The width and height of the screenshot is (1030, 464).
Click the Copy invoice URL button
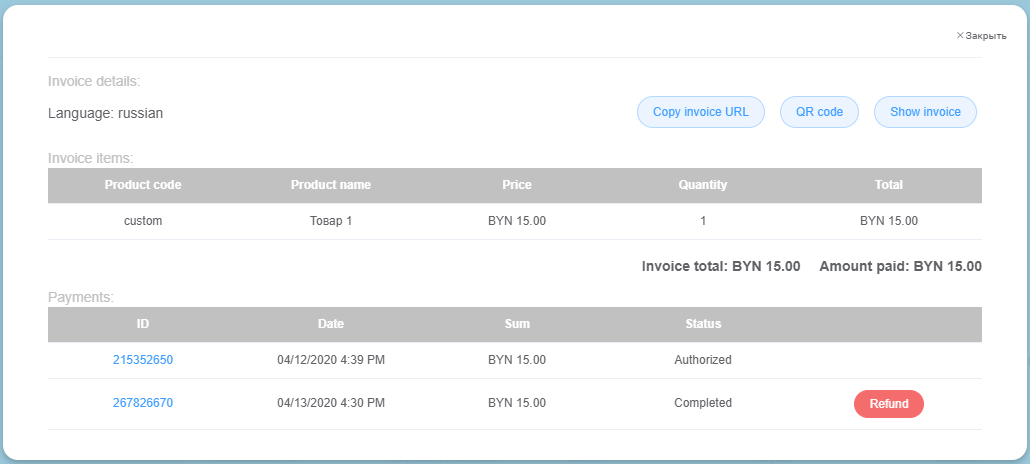click(700, 112)
